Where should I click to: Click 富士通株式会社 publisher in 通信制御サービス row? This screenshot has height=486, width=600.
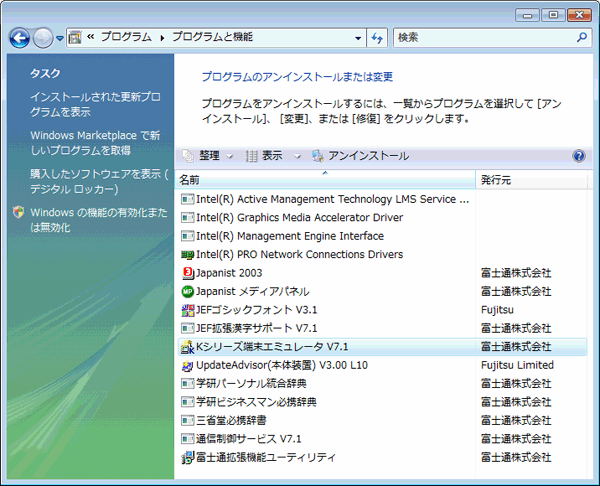(x=516, y=439)
